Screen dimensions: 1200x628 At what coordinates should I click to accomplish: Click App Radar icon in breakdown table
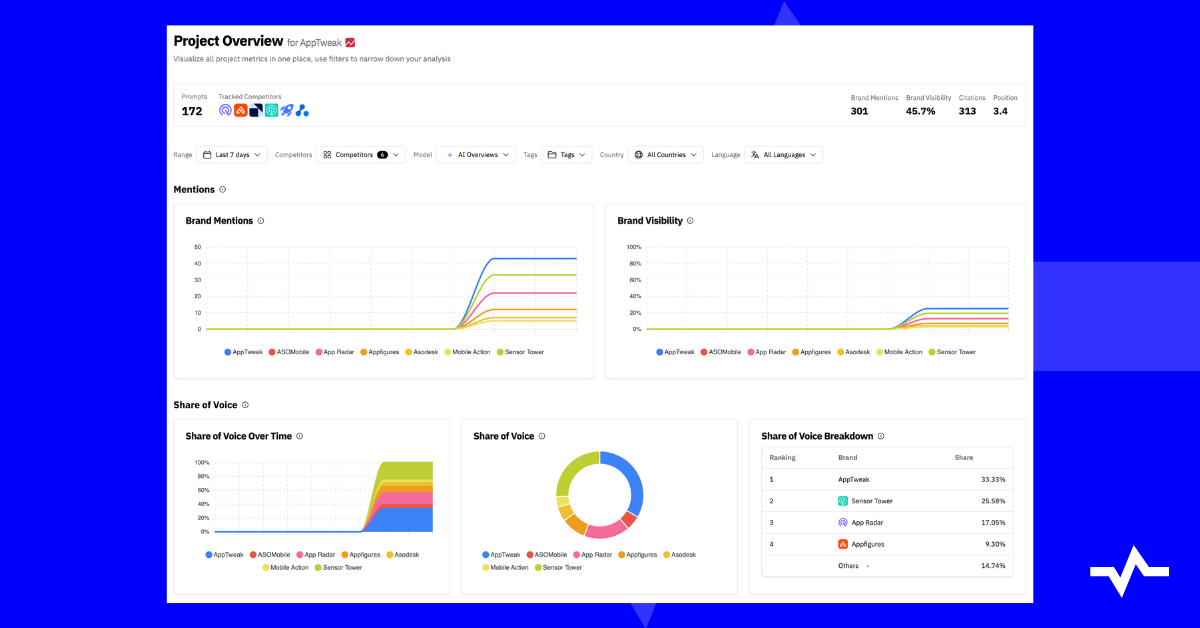(x=843, y=522)
